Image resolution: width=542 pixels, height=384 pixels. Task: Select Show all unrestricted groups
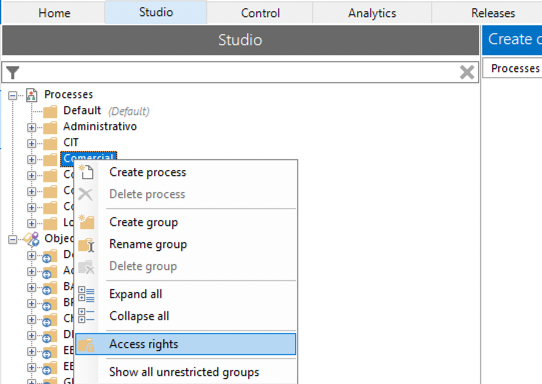[x=184, y=372]
